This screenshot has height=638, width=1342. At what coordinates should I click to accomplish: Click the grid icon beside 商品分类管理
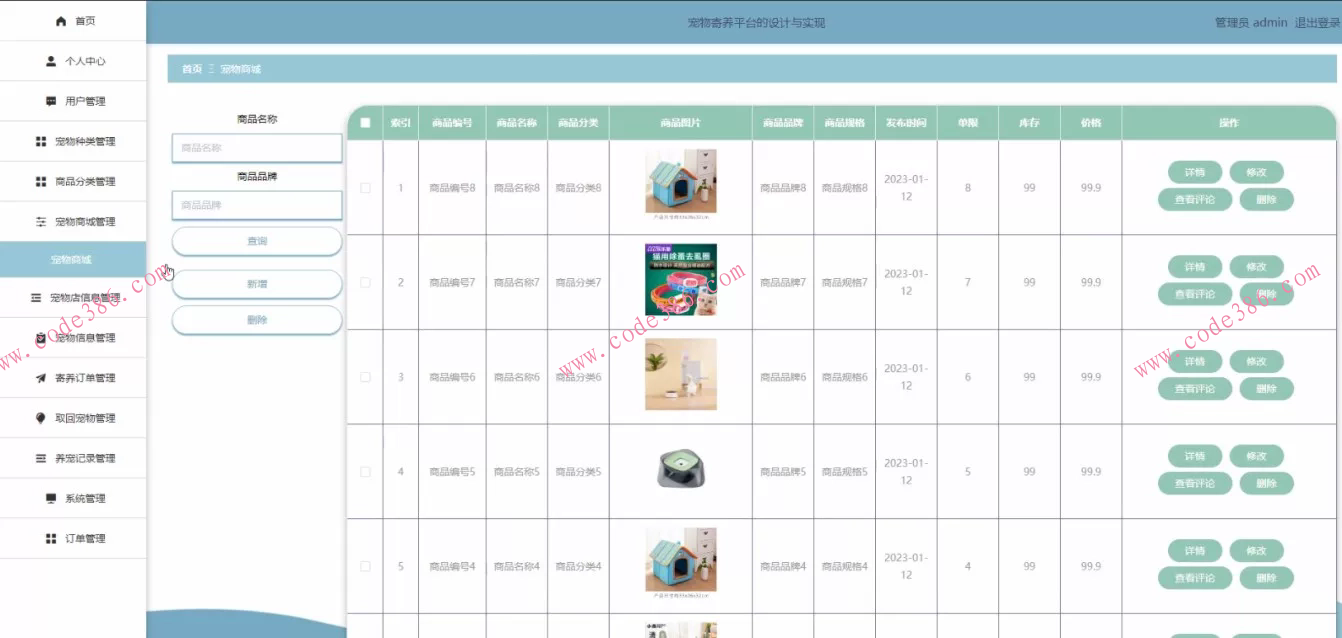point(41,181)
